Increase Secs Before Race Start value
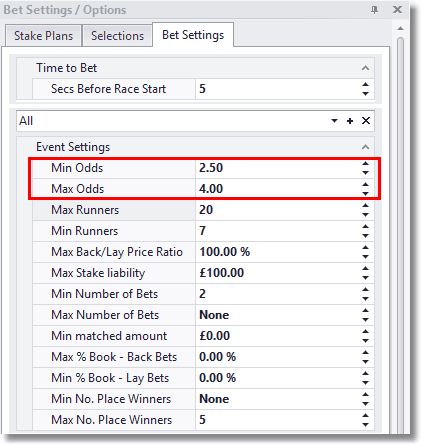 pos(365,85)
